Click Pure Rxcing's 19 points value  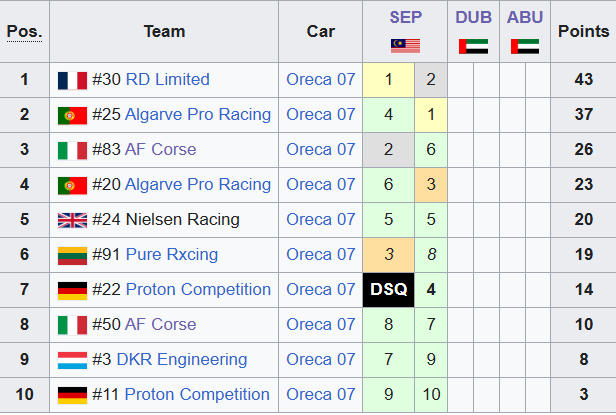pos(583,254)
